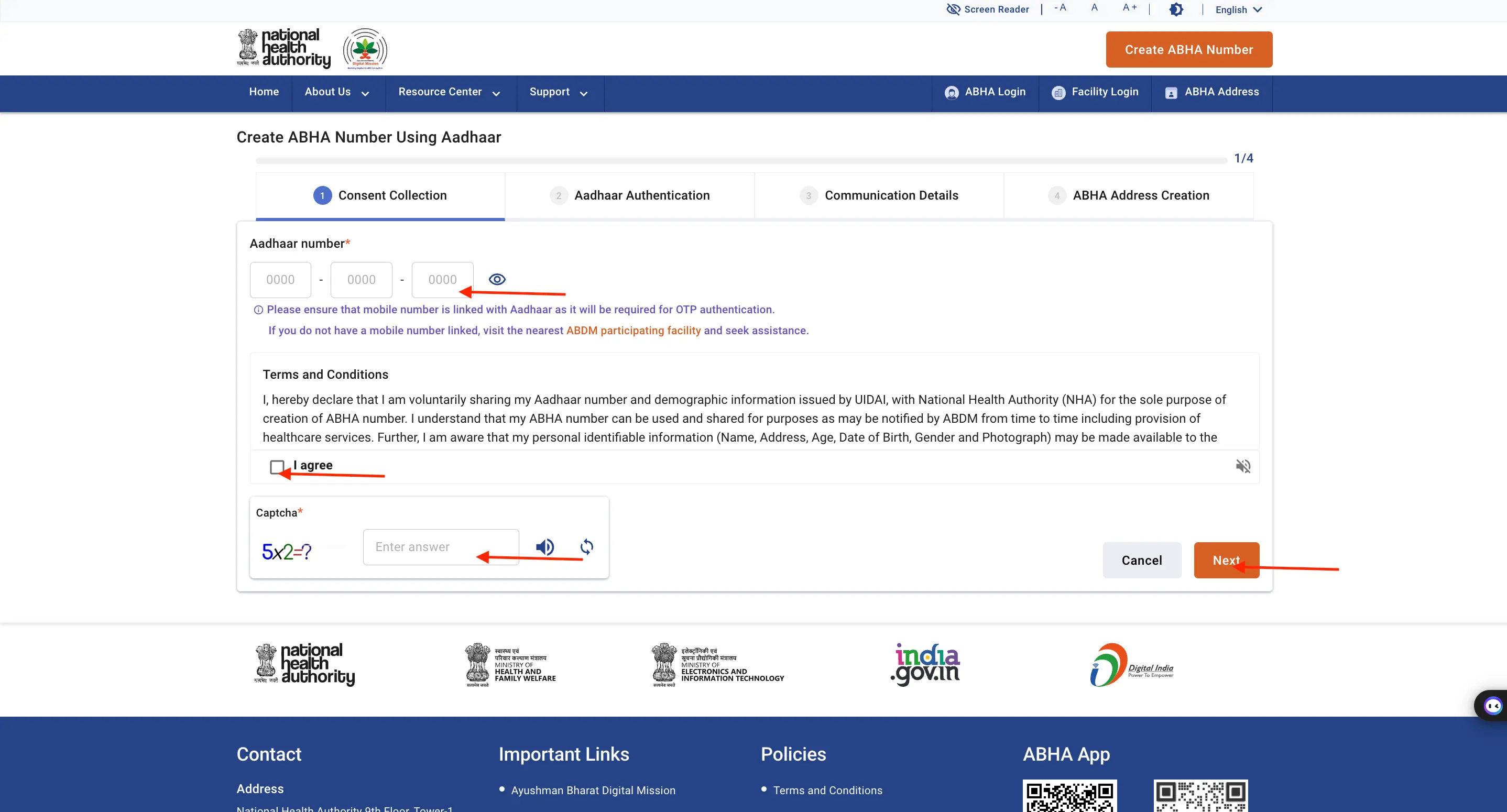The height and width of the screenshot is (812, 1507).
Task: Toggle the contrast theme icon
Action: coord(1176,9)
